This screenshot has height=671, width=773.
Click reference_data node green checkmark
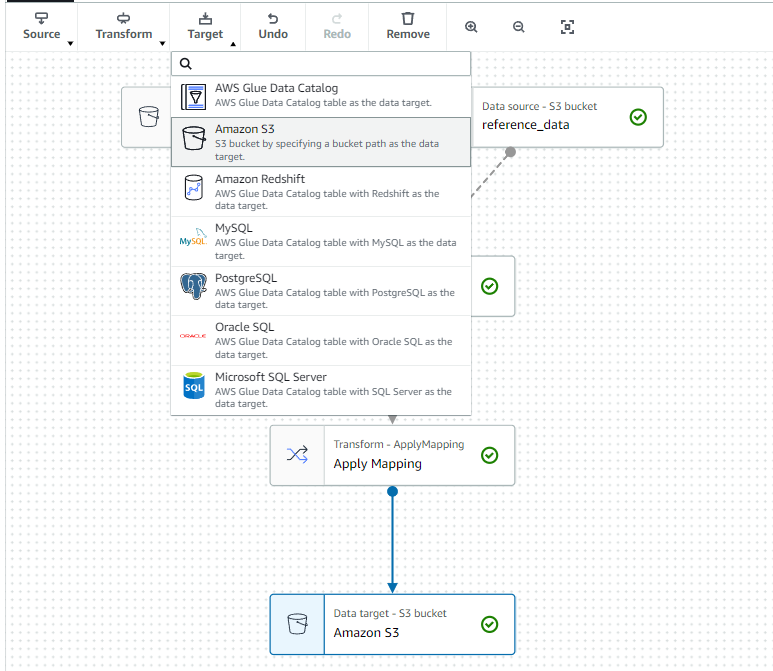[x=638, y=117]
